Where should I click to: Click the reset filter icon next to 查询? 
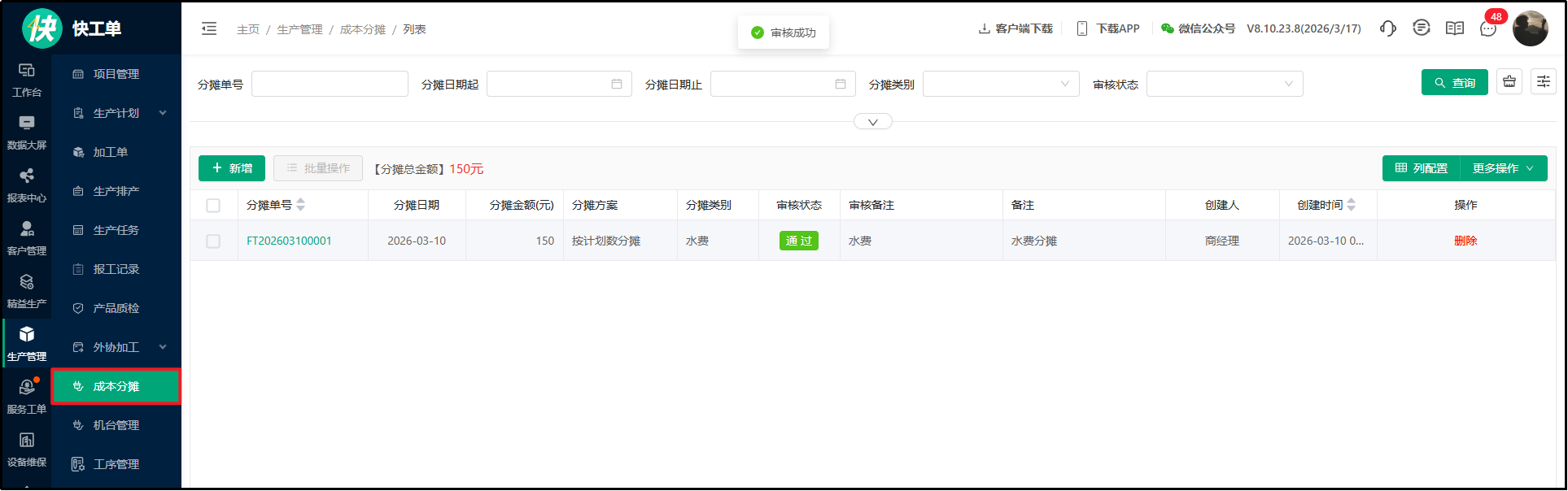[x=1509, y=82]
